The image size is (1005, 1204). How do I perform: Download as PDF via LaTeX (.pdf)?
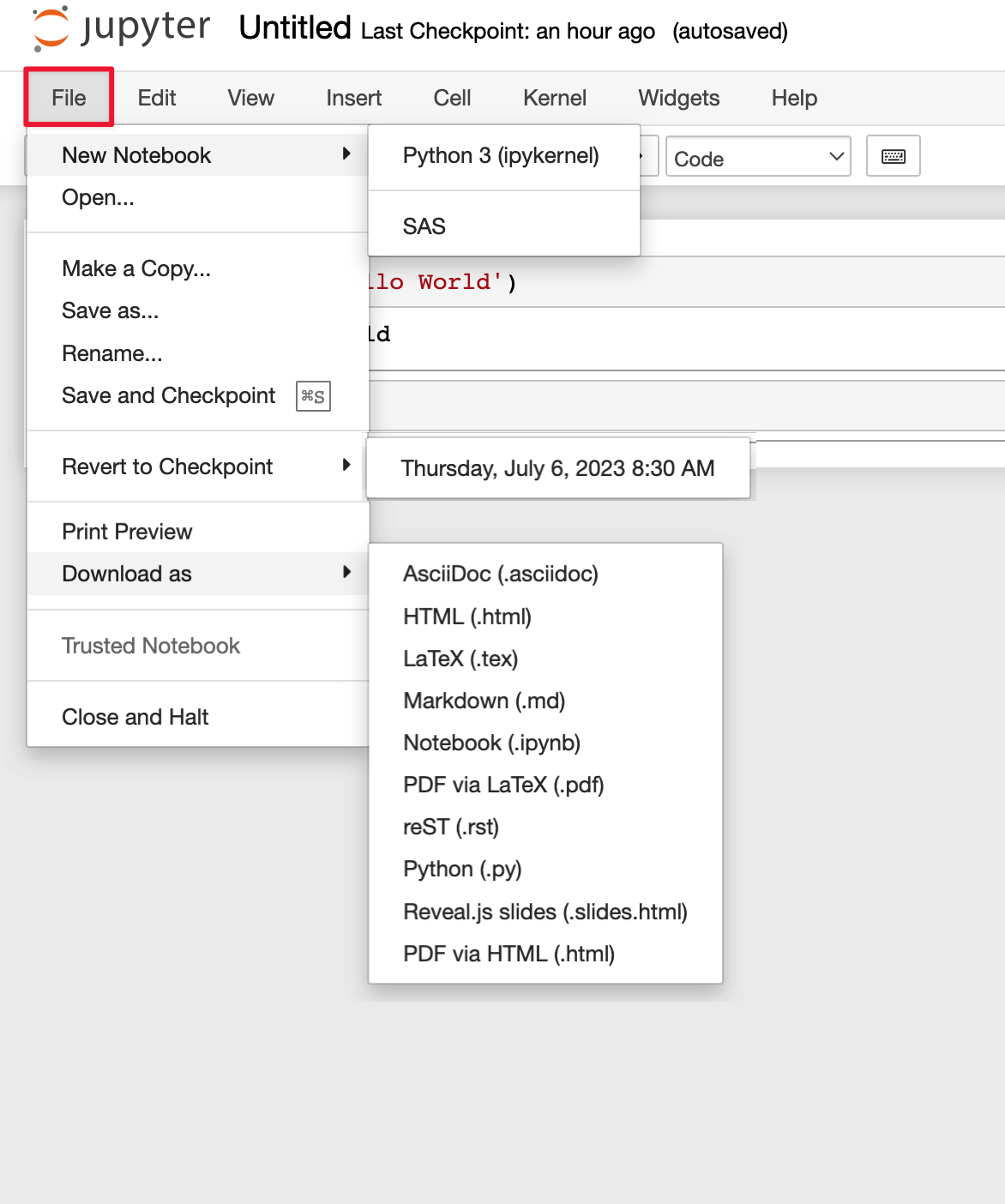545,785
